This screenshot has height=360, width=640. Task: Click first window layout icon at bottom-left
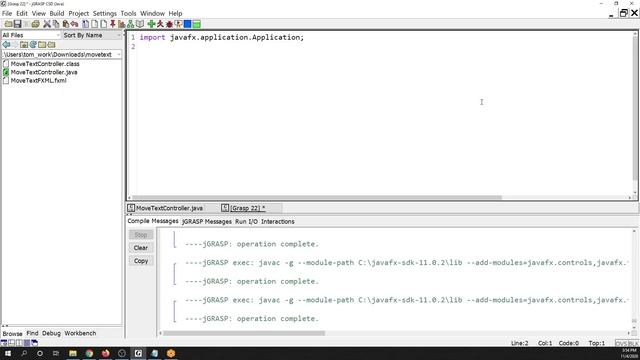4,343
